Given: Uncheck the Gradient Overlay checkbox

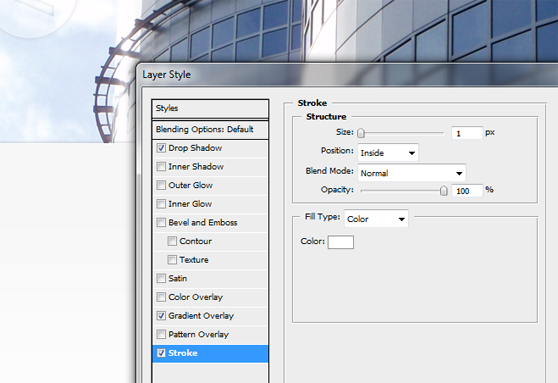Looking at the screenshot, I should pos(161,316).
